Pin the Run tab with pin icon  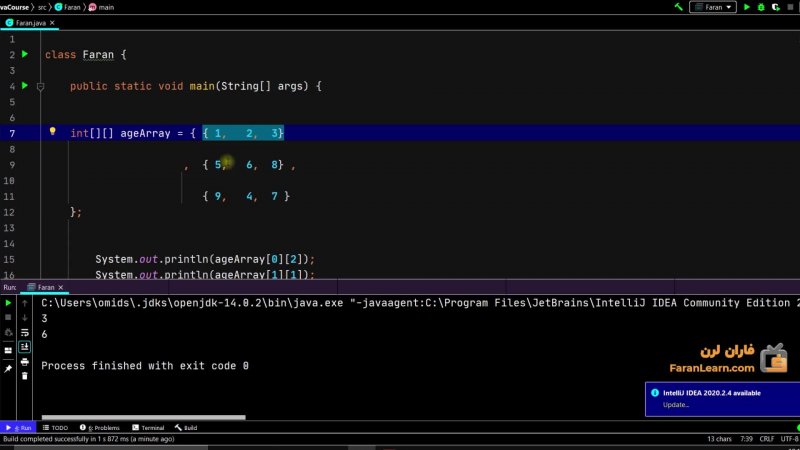[8, 368]
